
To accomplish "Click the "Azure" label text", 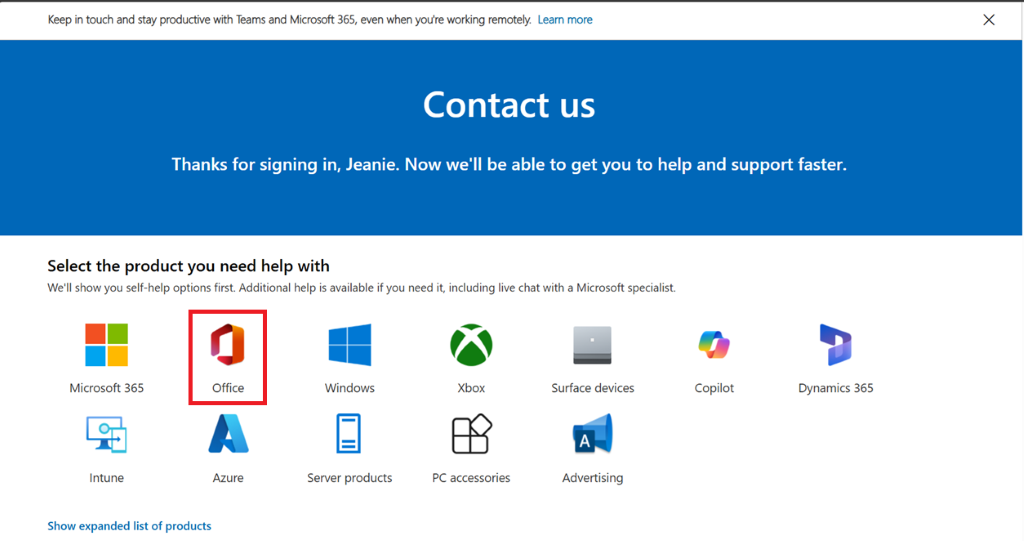I will click(228, 478).
